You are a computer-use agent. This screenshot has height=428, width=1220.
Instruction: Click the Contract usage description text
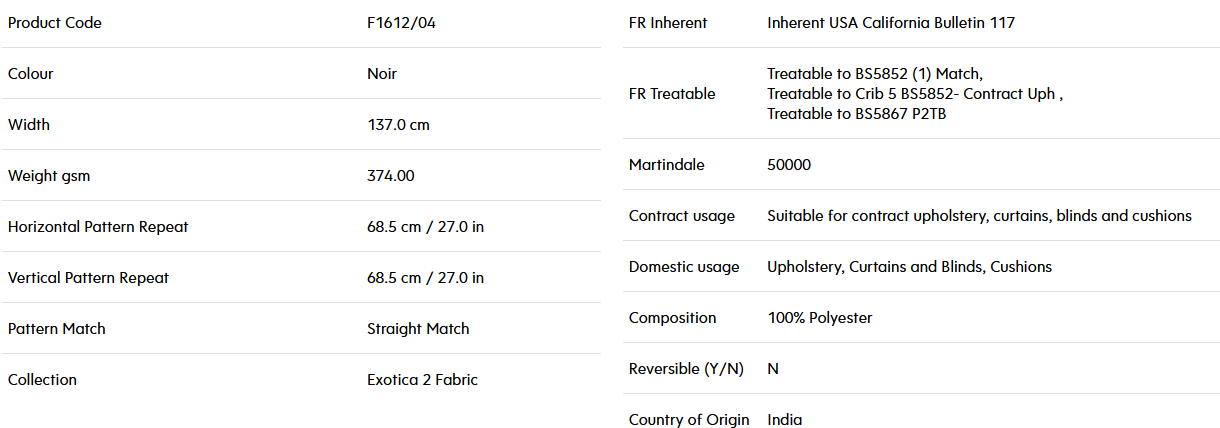979,216
